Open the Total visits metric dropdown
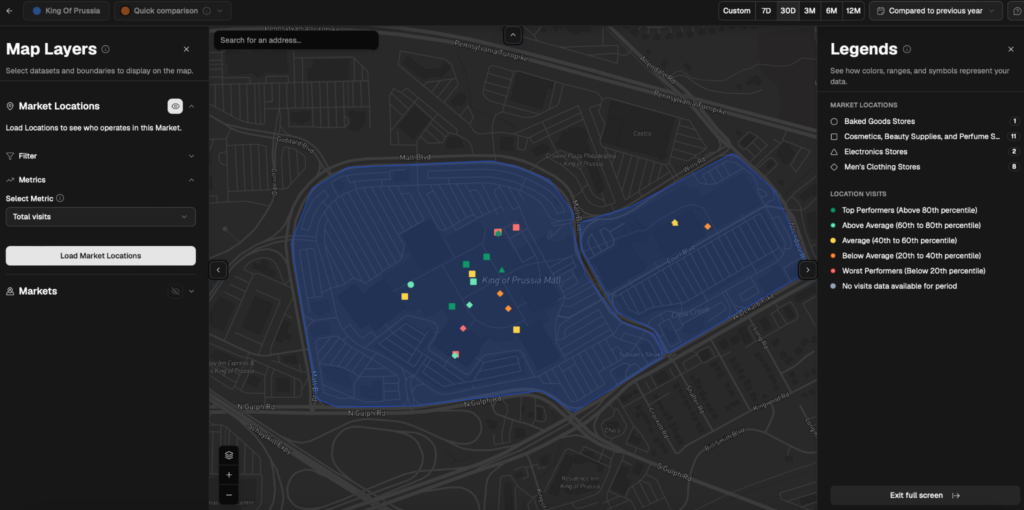Image resolution: width=1024 pixels, height=510 pixels. [101, 217]
